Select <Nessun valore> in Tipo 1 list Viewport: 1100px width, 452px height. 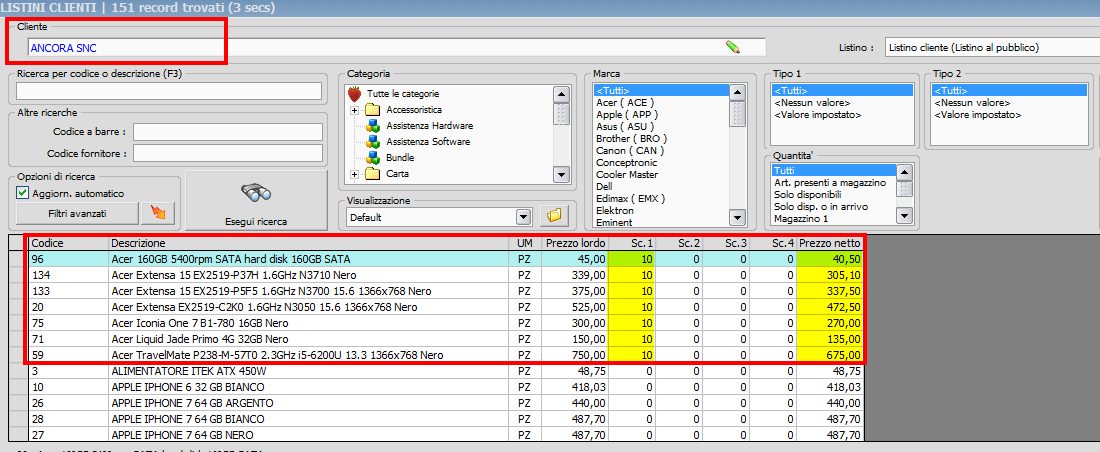coord(812,102)
